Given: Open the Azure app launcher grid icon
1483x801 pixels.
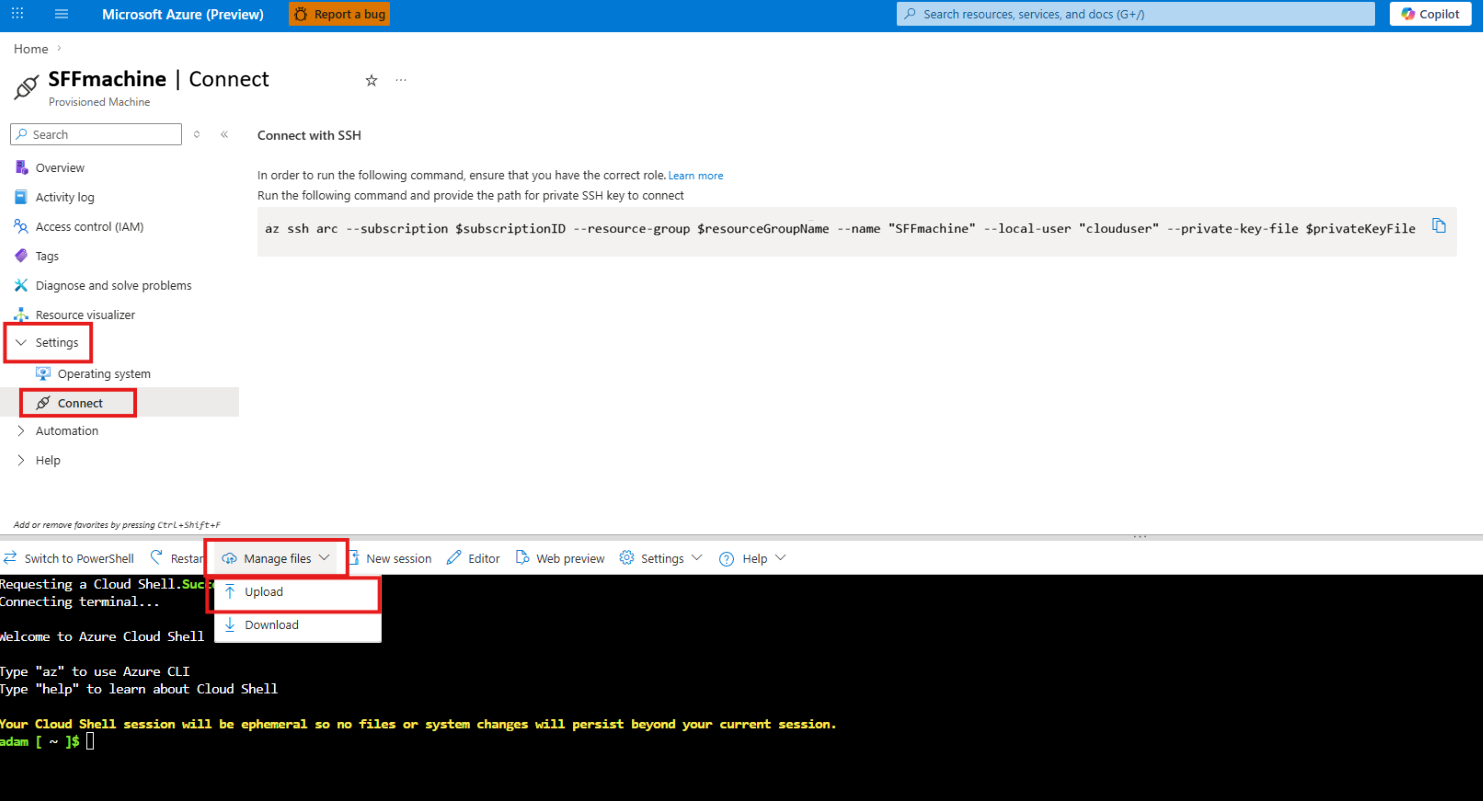Looking at the screenshot, I should pos(17,14).
